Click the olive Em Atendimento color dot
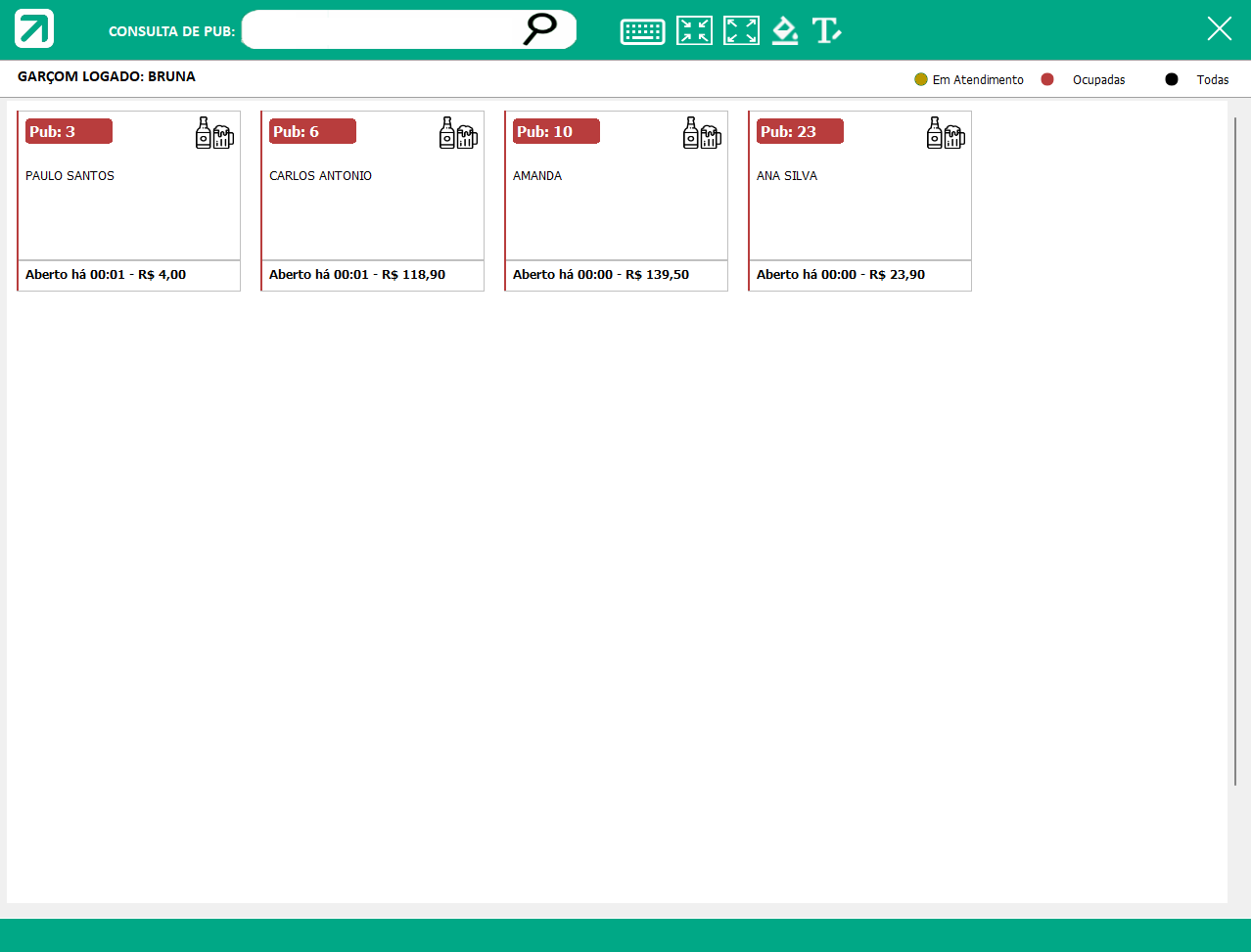 pyautogui.click(x=921, y=79)
